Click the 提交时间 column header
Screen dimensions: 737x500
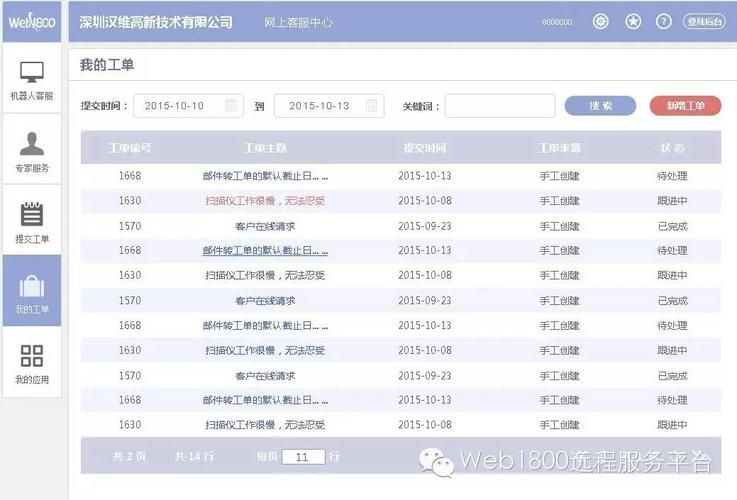coord(425,148)
